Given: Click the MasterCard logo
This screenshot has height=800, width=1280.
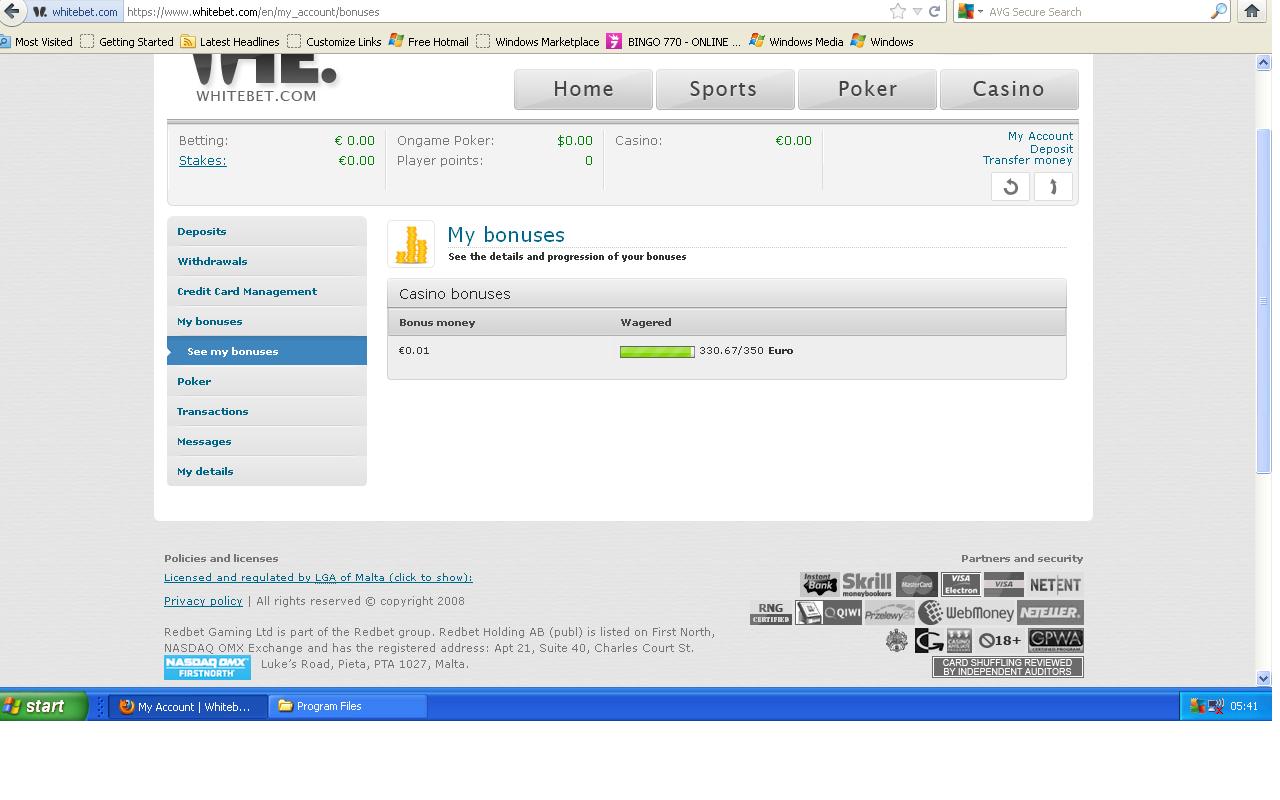Looking at the screenshot, I should [x=917, y=584].
